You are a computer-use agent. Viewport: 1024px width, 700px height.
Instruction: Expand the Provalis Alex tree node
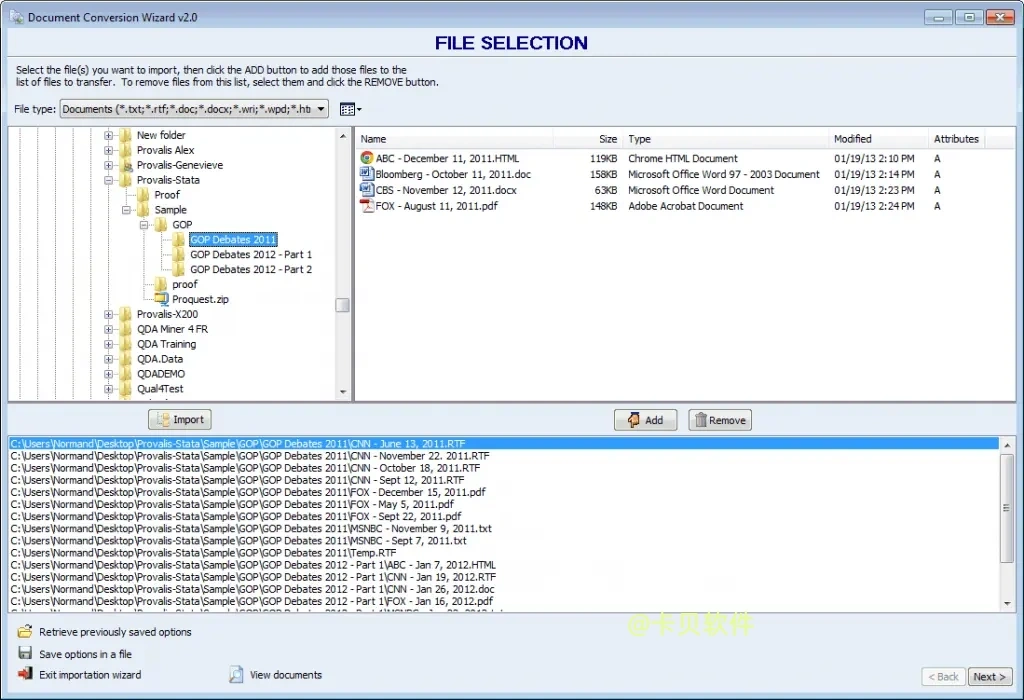(x=108, y=150)
